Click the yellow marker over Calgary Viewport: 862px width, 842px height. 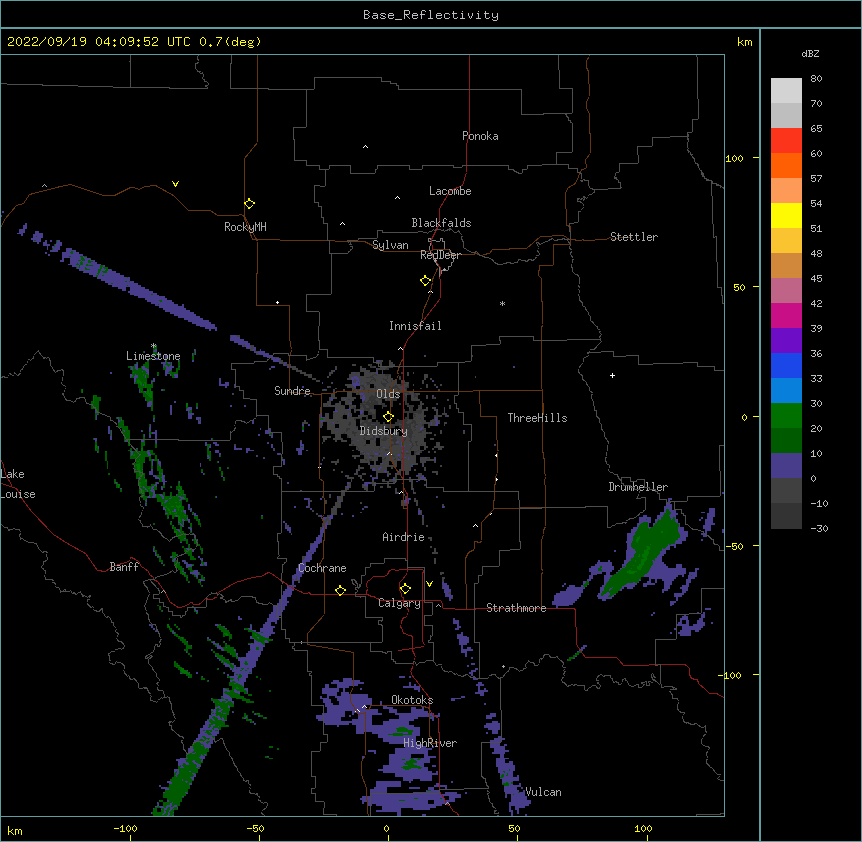click(x=405, y=589)
